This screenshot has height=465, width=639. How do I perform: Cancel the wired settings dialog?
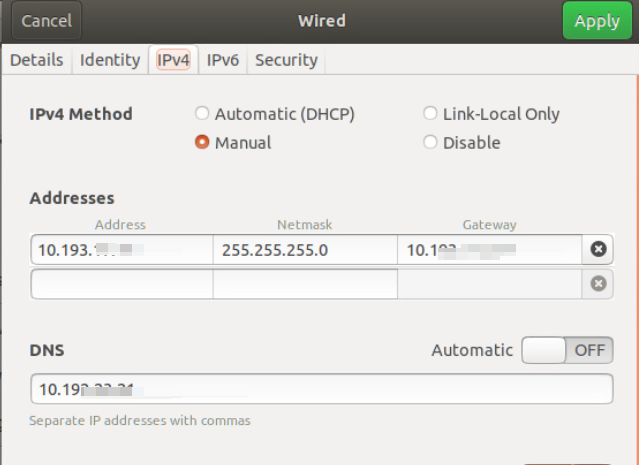click(46, 20)
